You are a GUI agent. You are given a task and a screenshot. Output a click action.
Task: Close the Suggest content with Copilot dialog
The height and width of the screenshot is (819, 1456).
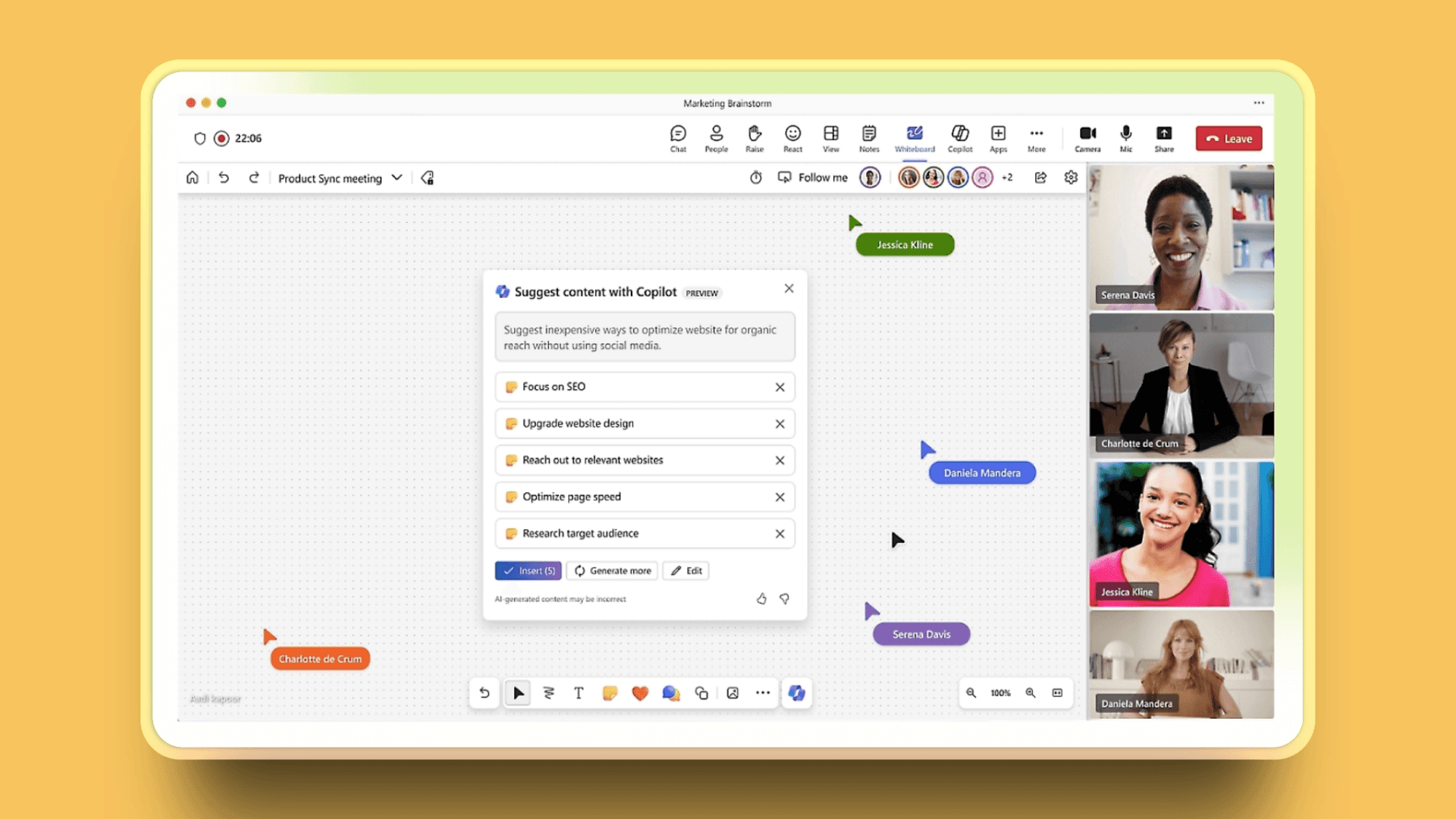click(789, 288)
